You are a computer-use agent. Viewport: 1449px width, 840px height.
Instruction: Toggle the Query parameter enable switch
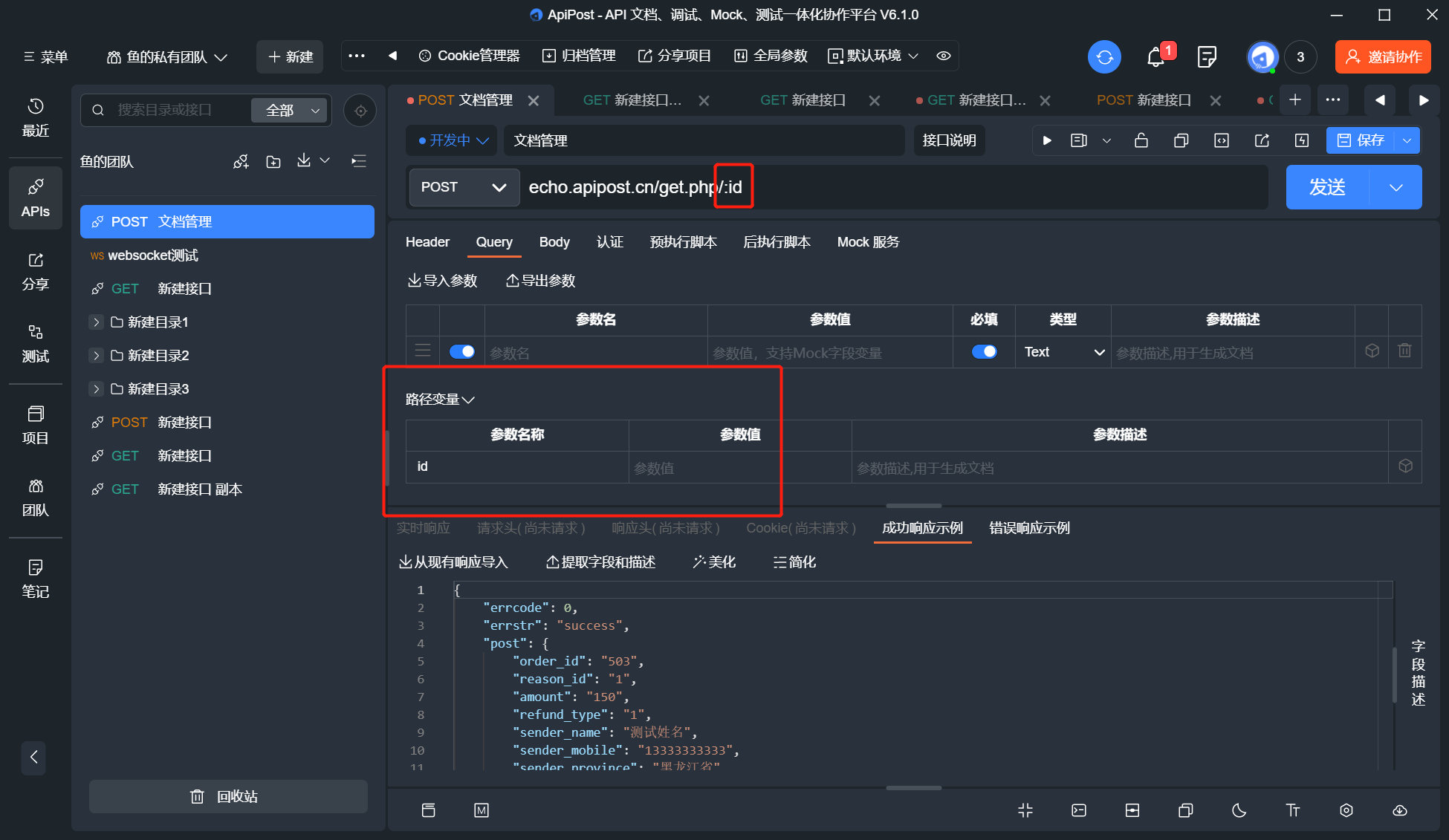[x=462, y=351]
